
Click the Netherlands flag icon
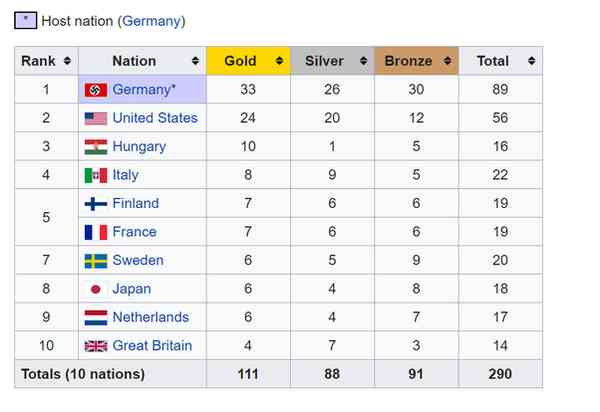96,318
